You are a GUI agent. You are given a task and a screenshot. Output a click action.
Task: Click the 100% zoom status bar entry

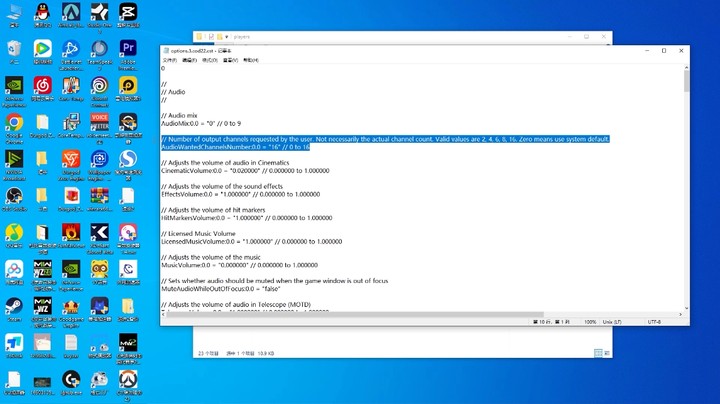590,322
